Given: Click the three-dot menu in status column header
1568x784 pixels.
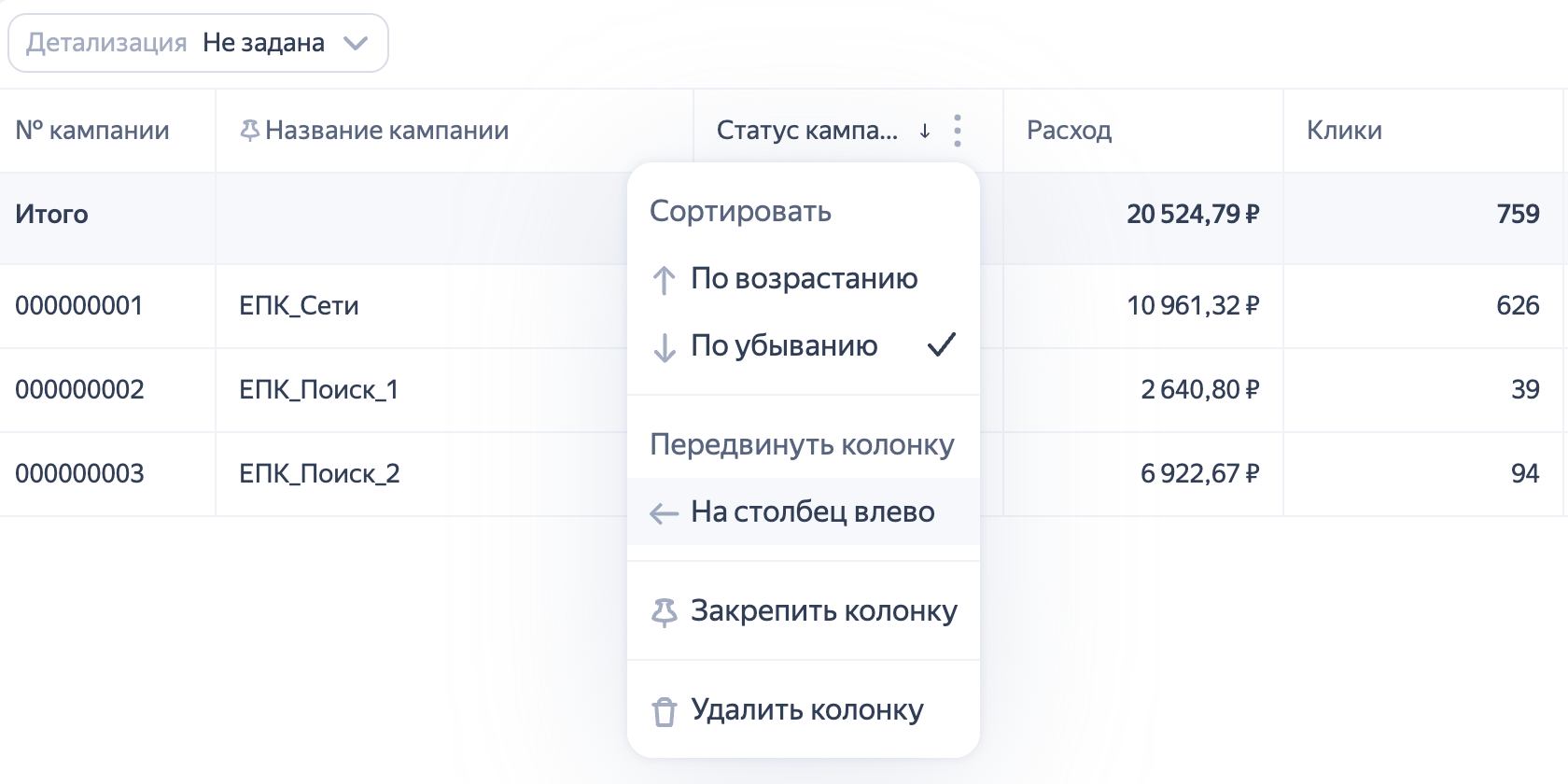Looking at the screenshot, I should click(958, 131).
